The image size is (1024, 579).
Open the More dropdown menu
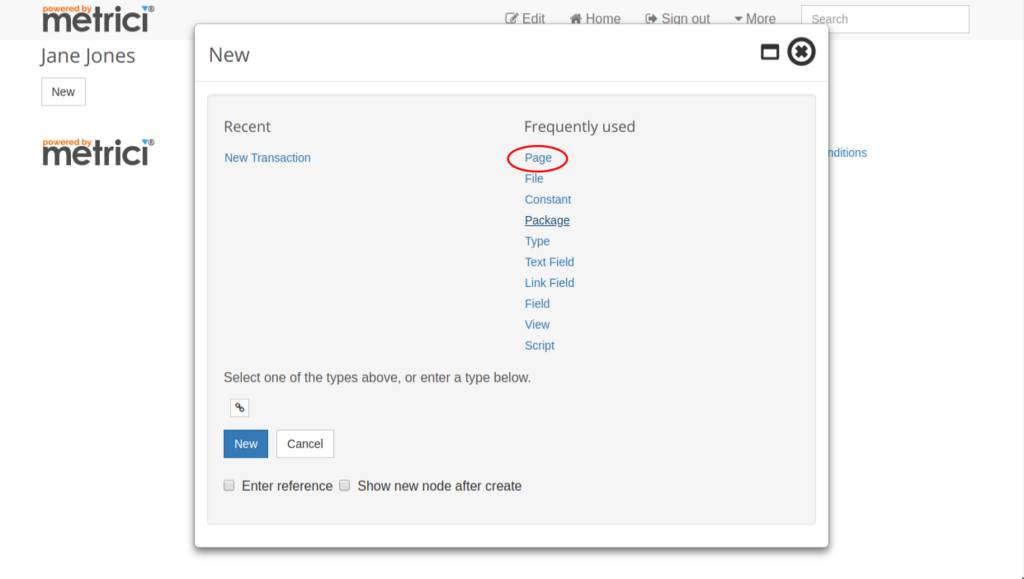pyautogui.click(x=755, y=18)
